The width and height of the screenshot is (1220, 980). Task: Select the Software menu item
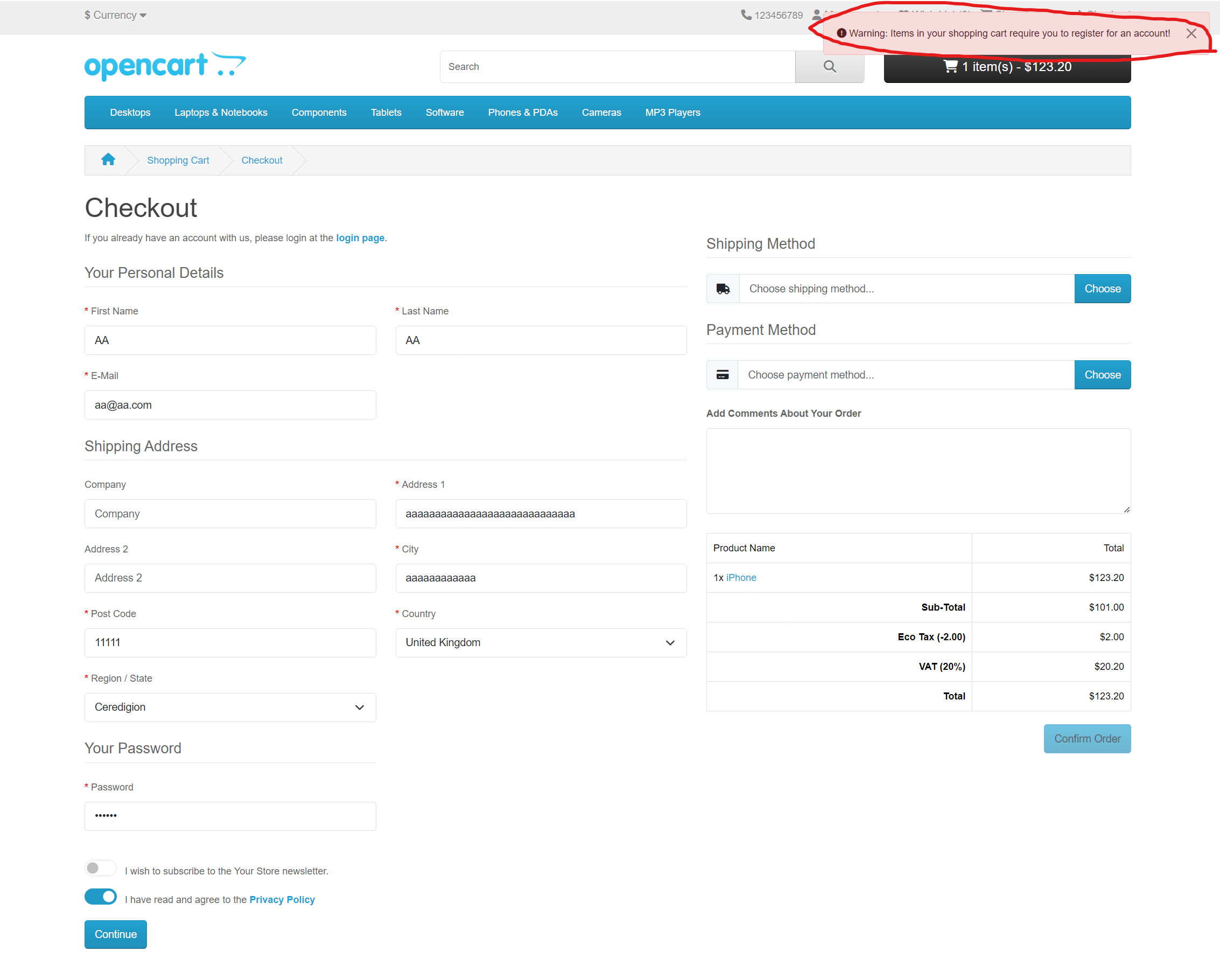pyautogui.click(x=444, y=113)
